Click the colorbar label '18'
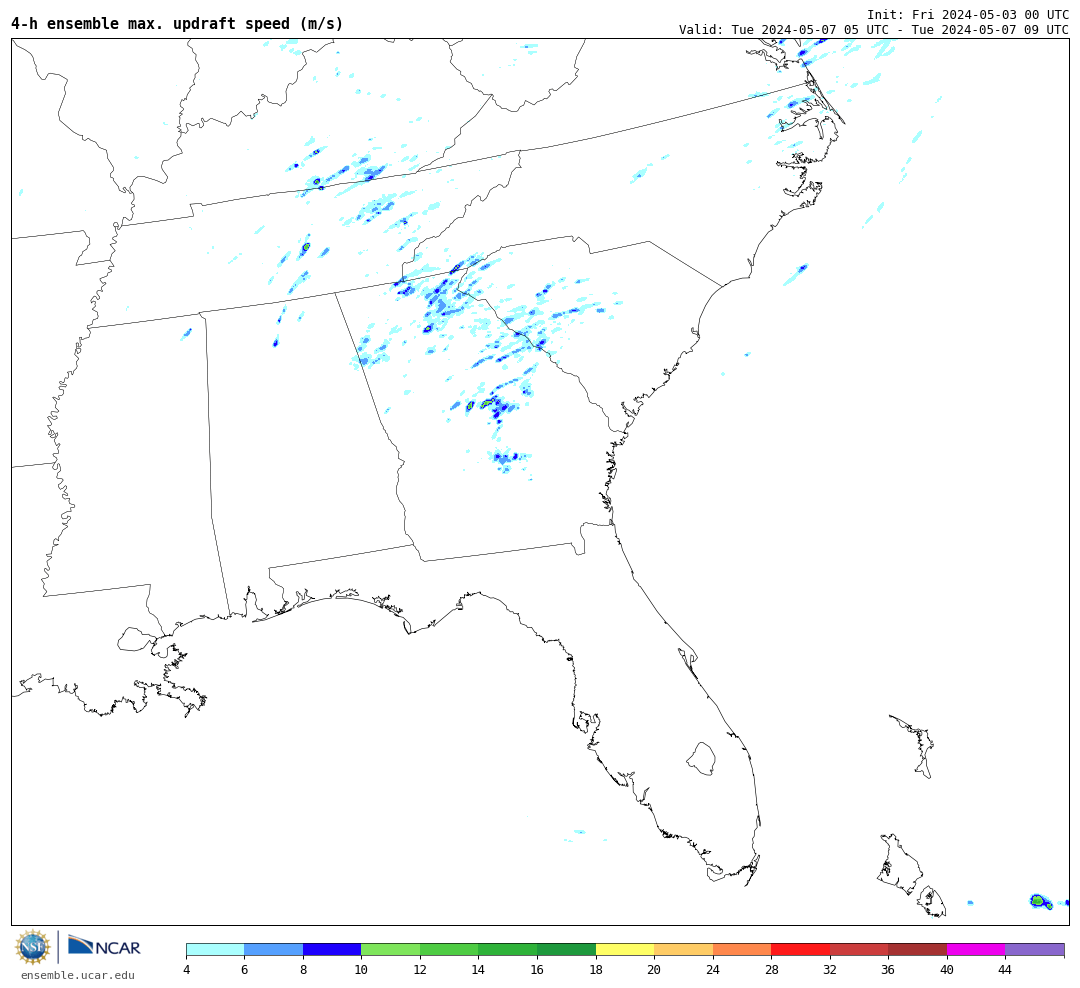Image resolution: width=1080 pixels, height=988 pixels. tap(596, 970)
